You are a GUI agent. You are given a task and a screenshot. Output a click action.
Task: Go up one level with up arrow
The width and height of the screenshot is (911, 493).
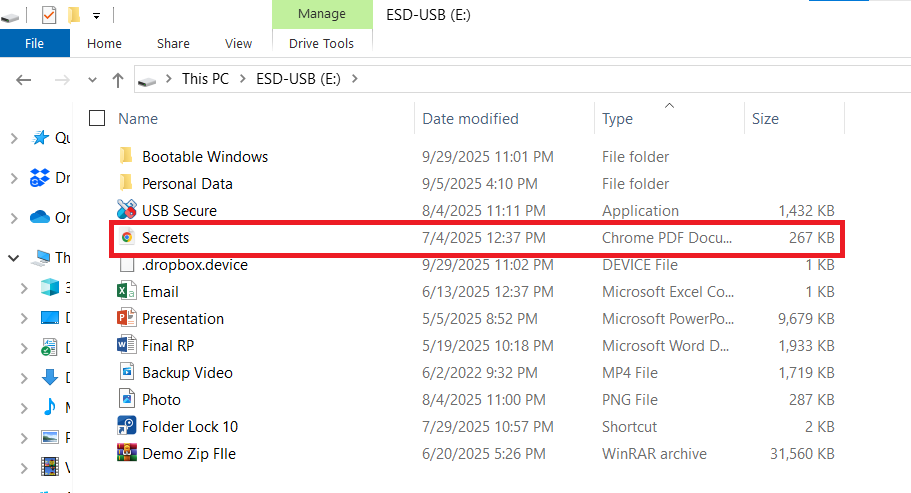tap(118, 80)
